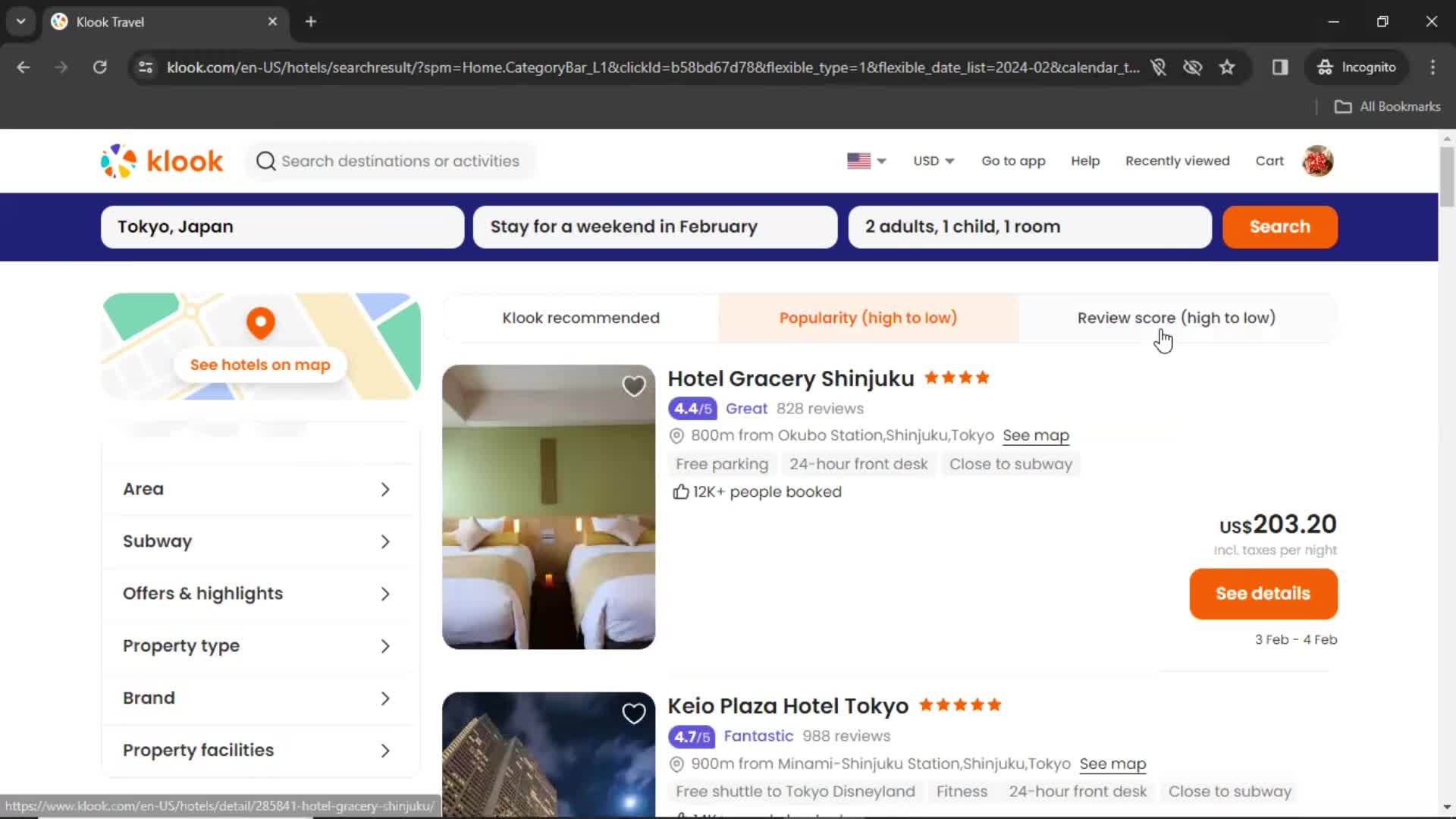Viewport: 1456px width, 819px height.
Task: Click the Tokyo, Japan destination field
Action: coord(282,227)
